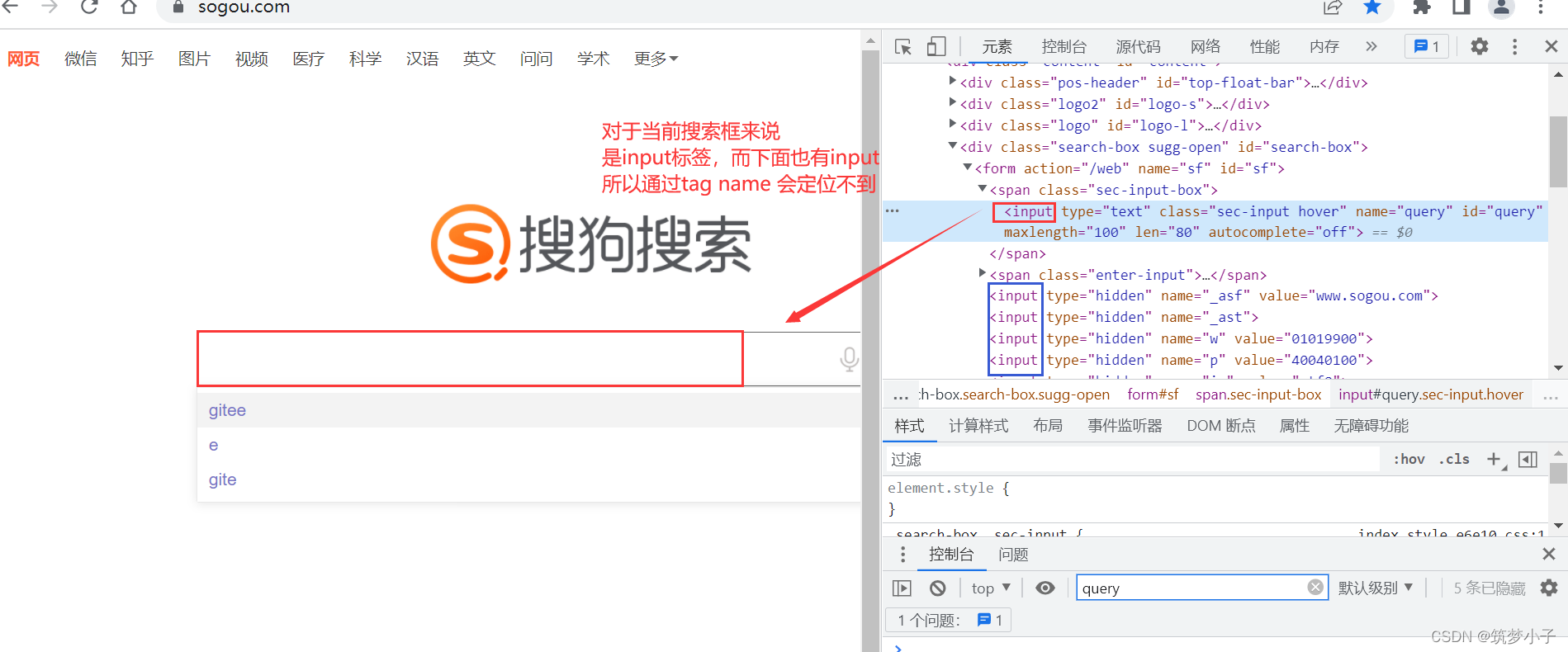This screenshot has height=652, width=1568.
Task: Expand the div id logo-l node
Action: 953,124
